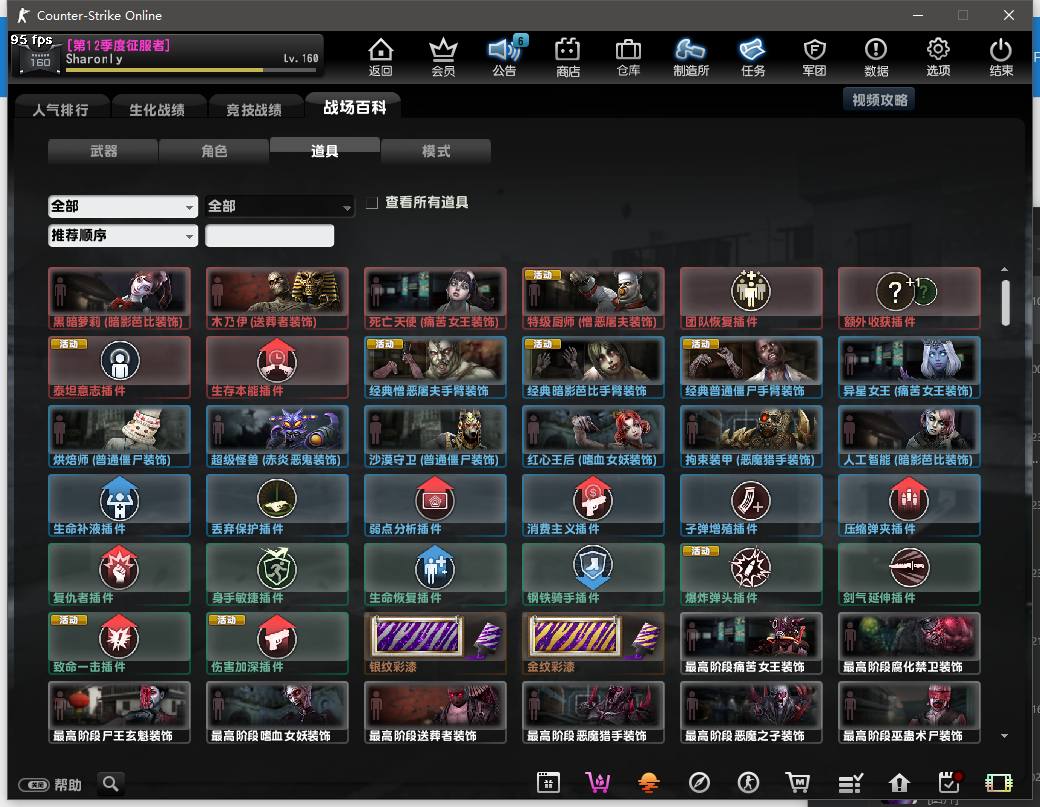Open the 烘焙师 (普通僵尸装饰) item
1040x807 pixels.
(119, 436)
